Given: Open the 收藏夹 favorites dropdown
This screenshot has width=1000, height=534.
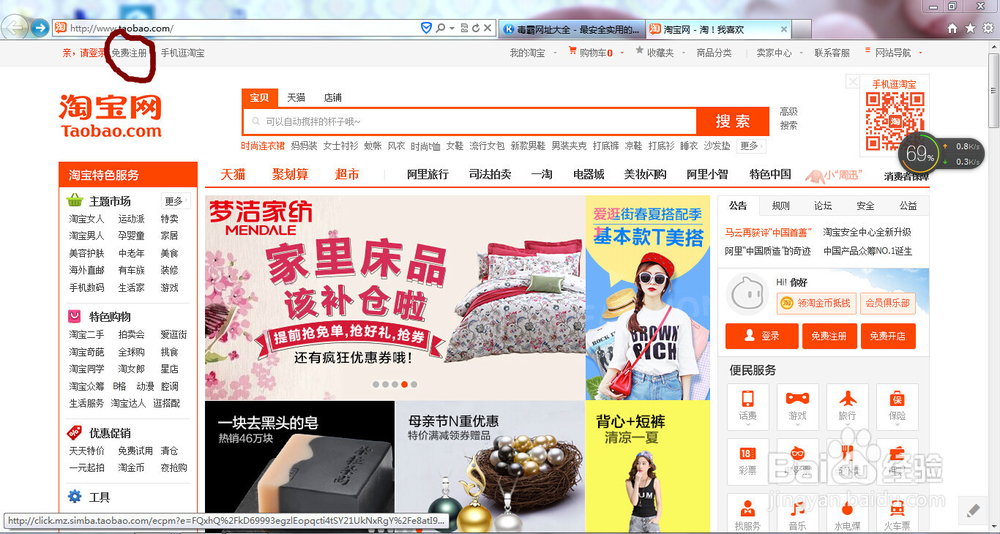Looking at the screenshot, I should [659, 53].
